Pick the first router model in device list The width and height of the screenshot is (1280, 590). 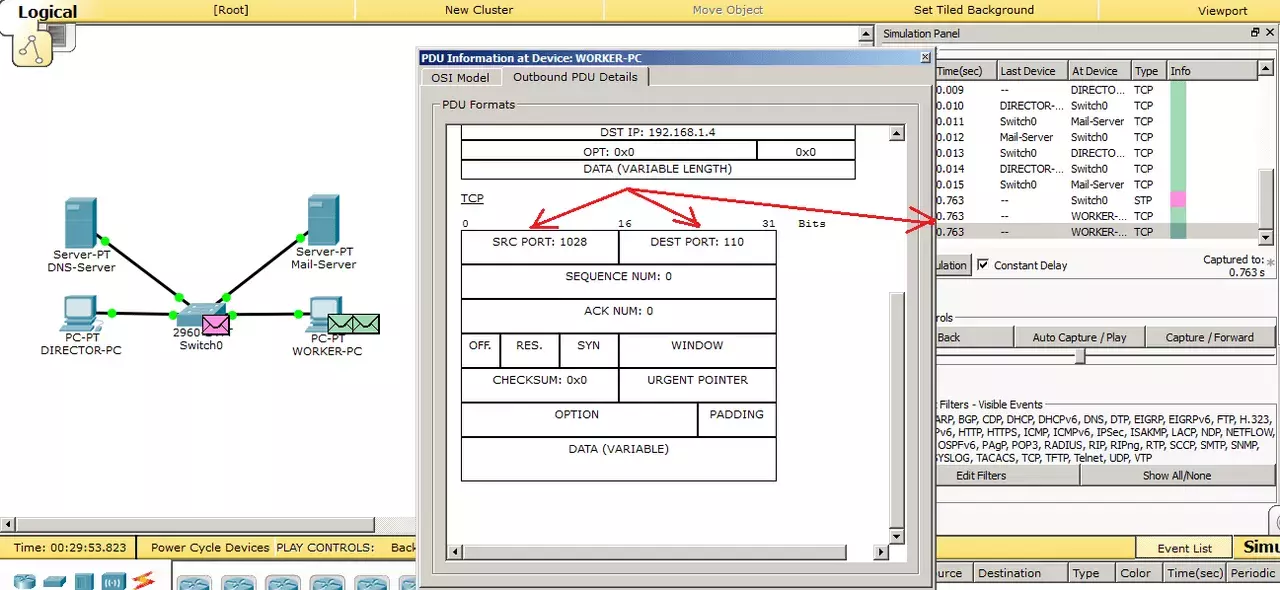click(x=195, y=582)
